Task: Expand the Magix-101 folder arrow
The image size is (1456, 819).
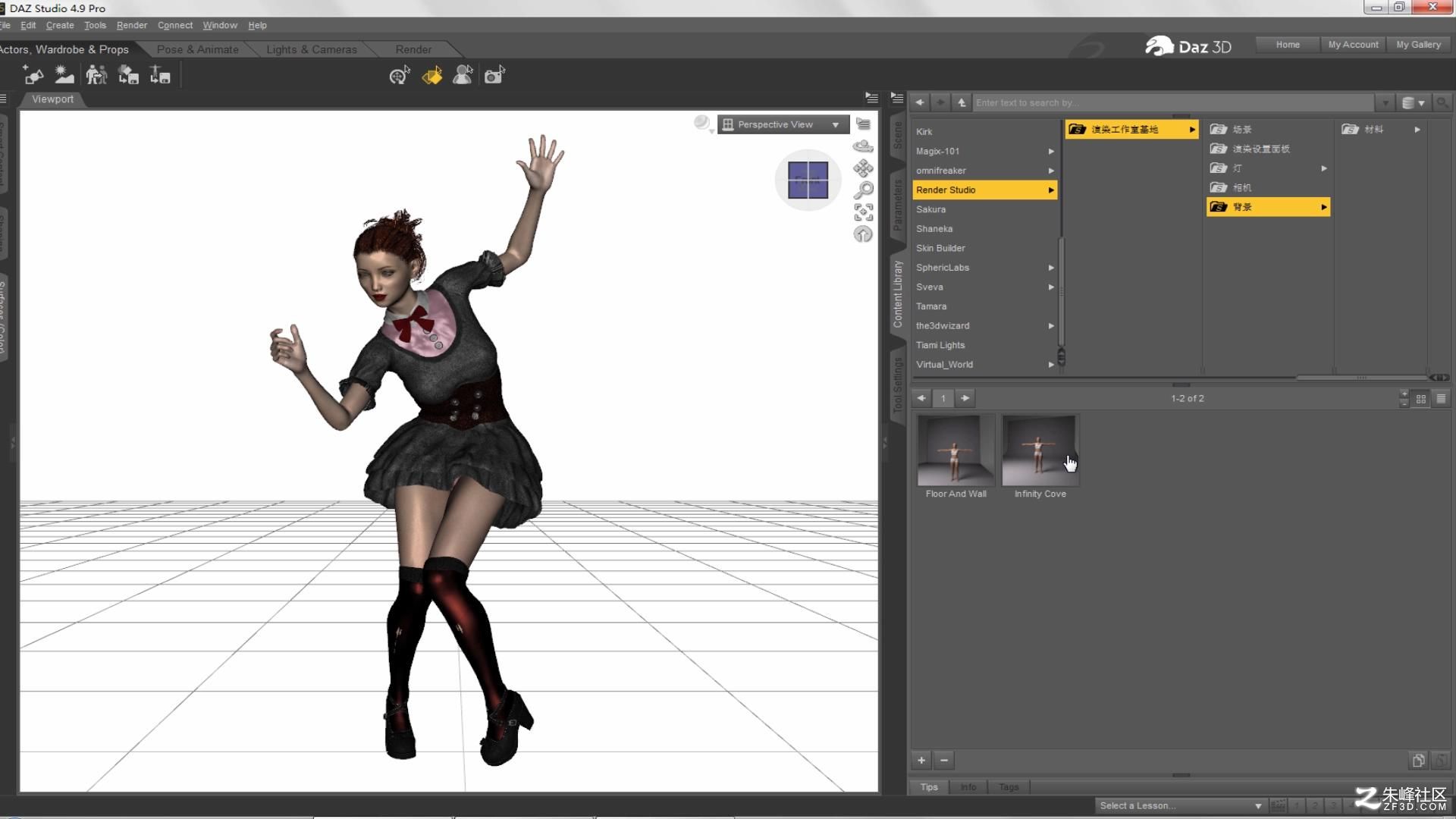Action: tap(1051, 152)
